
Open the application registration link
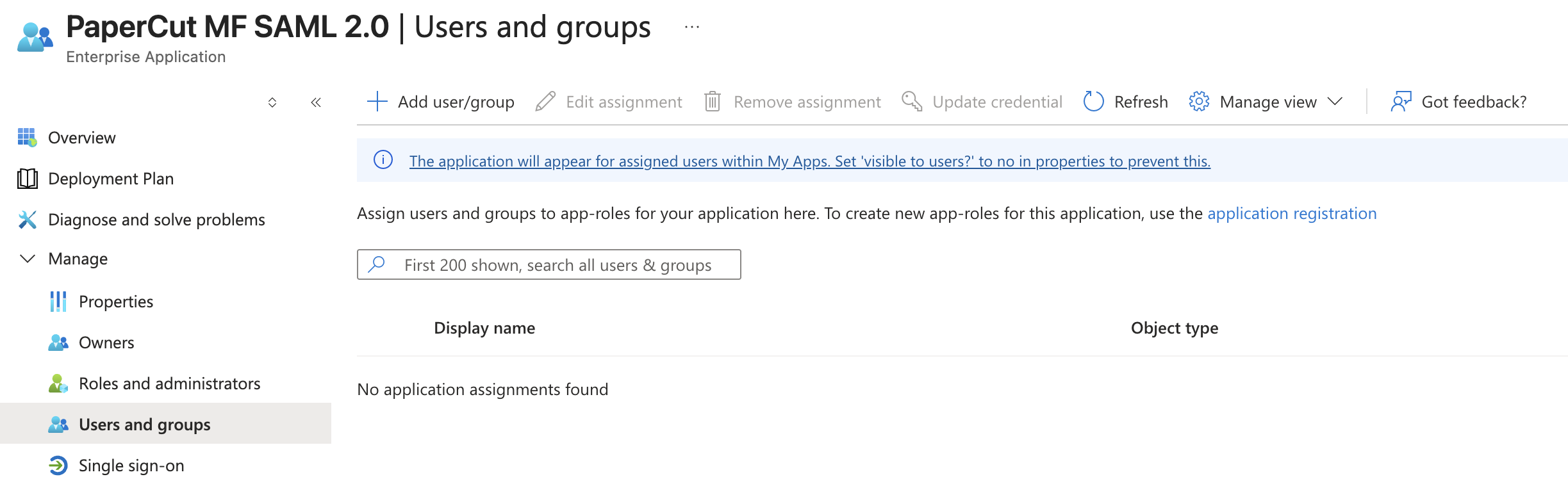pos(1292,213)
